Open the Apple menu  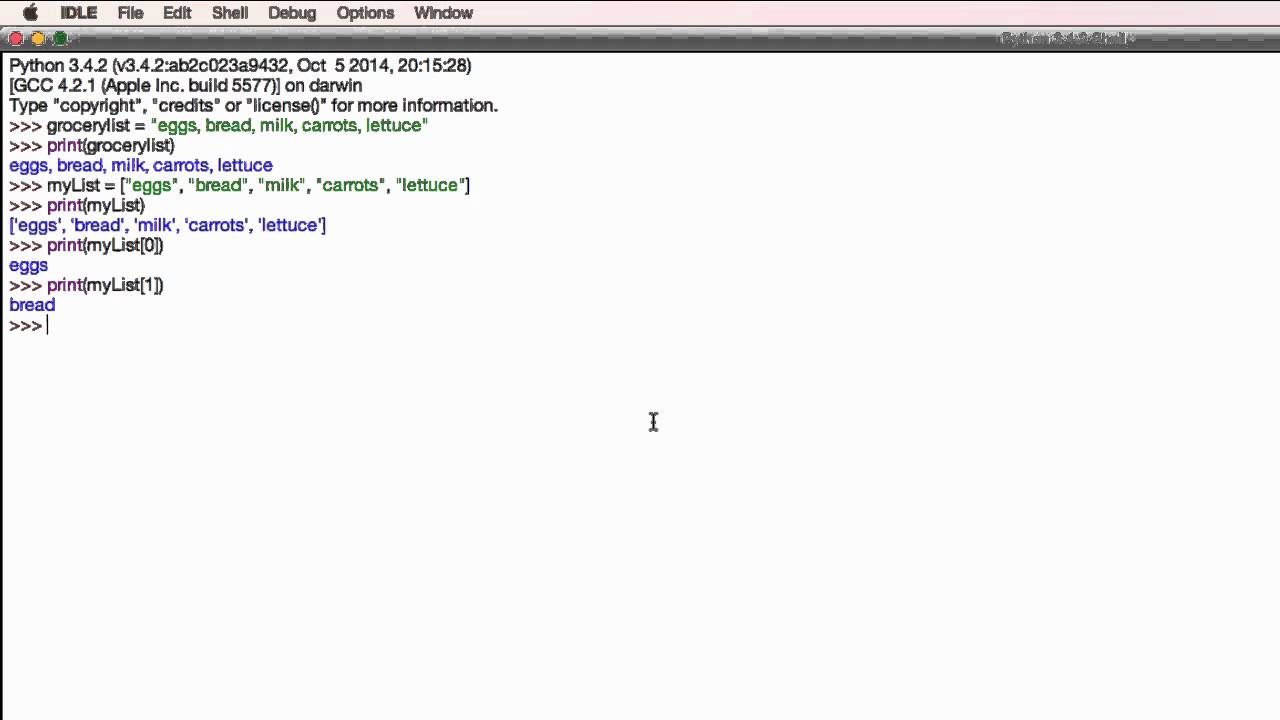[x=30, y=13]
